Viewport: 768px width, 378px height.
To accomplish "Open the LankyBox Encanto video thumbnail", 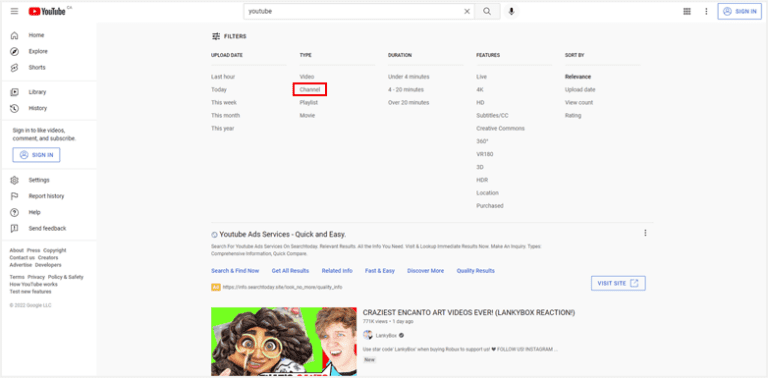I will pyautogui.click(x=284, y=342).
